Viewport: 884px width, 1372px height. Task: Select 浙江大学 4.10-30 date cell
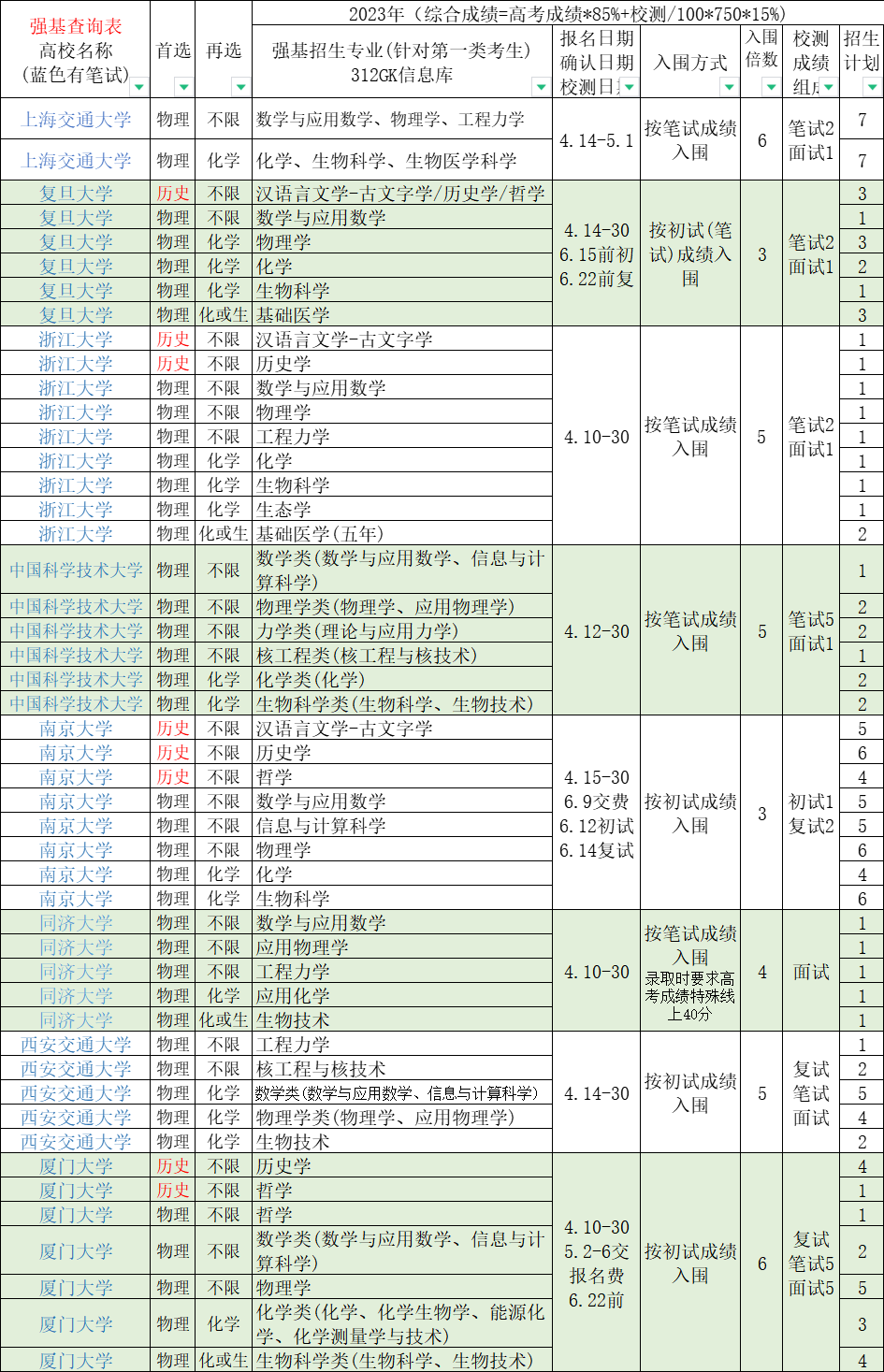point(597,436)
